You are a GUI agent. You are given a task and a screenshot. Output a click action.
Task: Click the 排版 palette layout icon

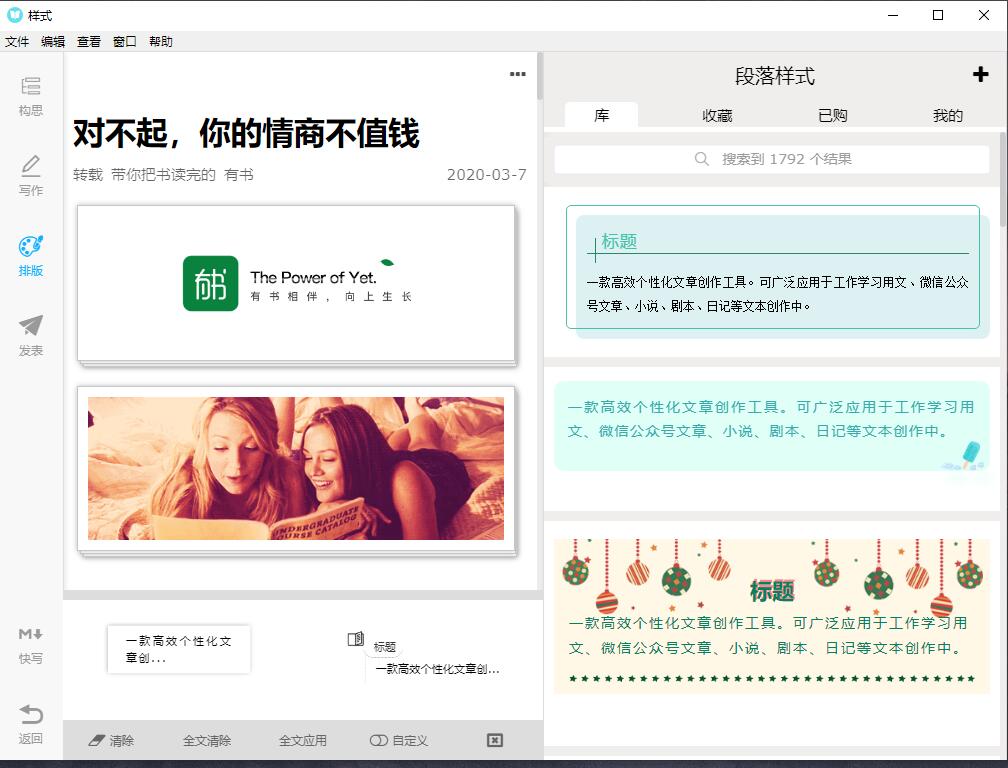tap(31, 247)
